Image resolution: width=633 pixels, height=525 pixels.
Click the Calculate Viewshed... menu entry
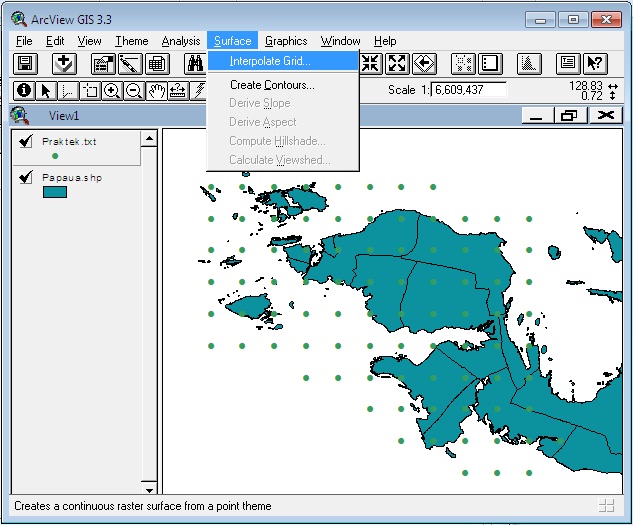tap(283, 160)
